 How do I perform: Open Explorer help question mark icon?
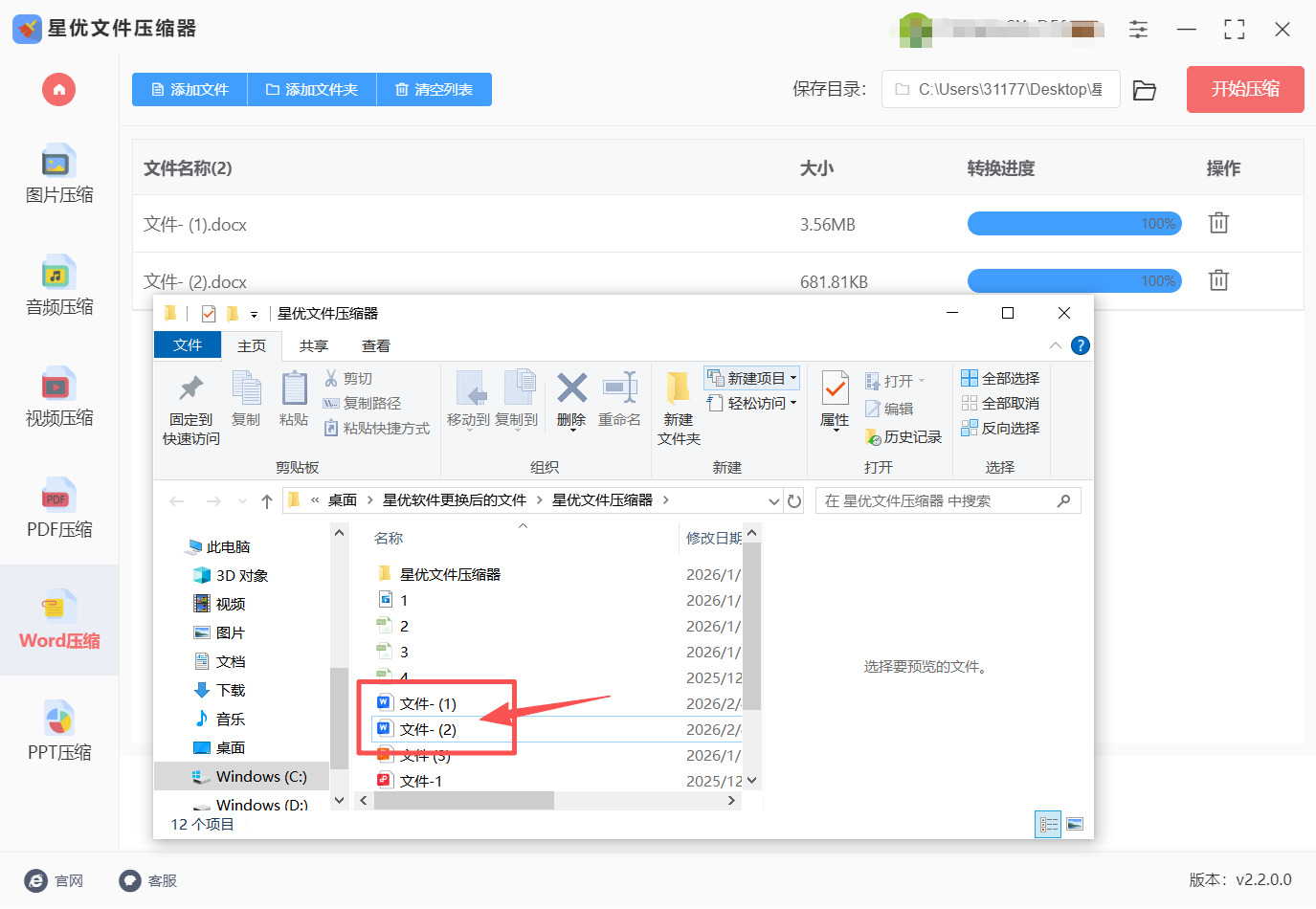pyautogui.click(x=1081, y=345)
